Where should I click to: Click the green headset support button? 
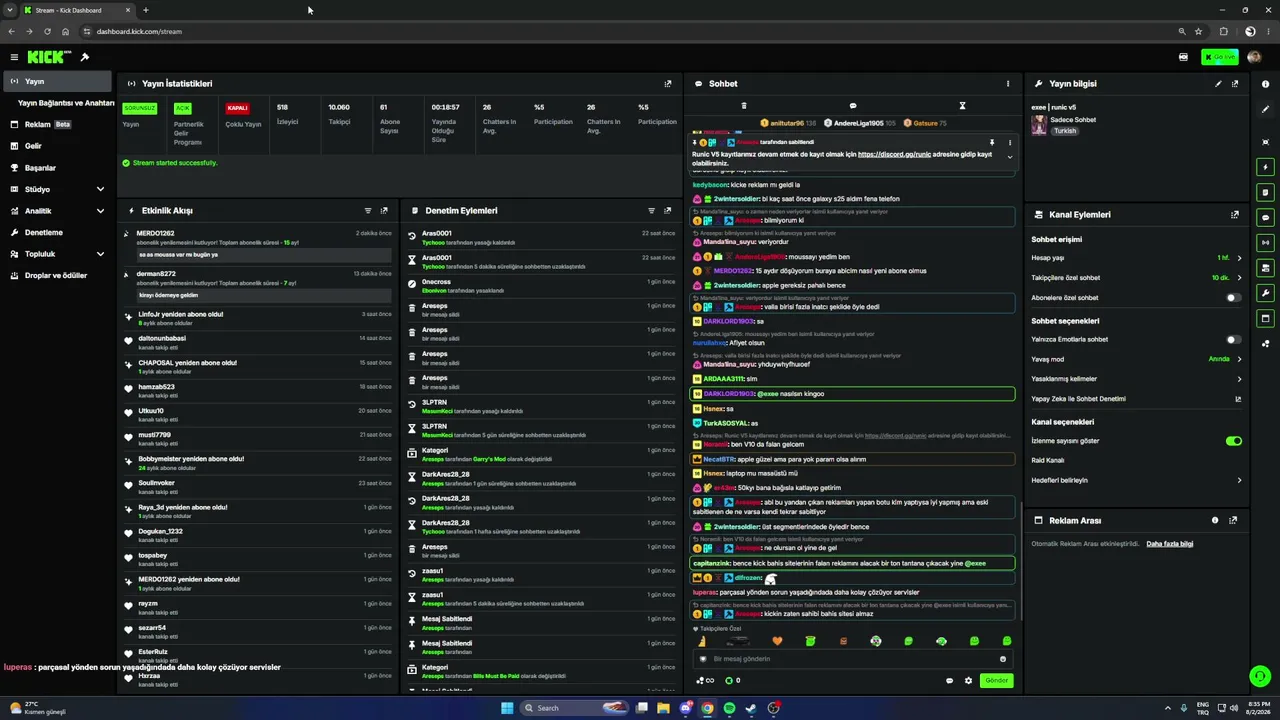[1260, 677]
